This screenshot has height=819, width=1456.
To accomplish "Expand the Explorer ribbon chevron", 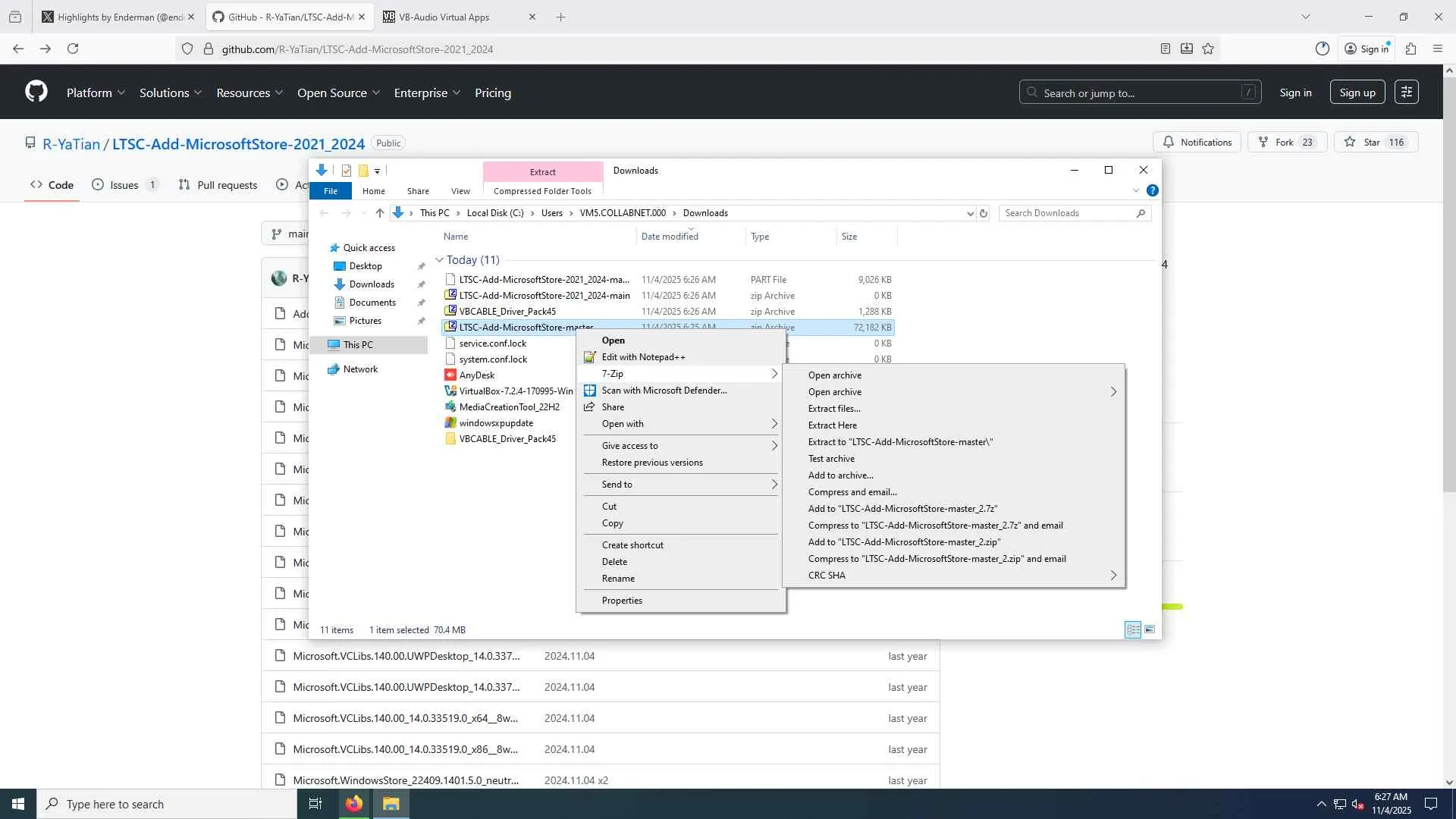I will (1135, 190).
